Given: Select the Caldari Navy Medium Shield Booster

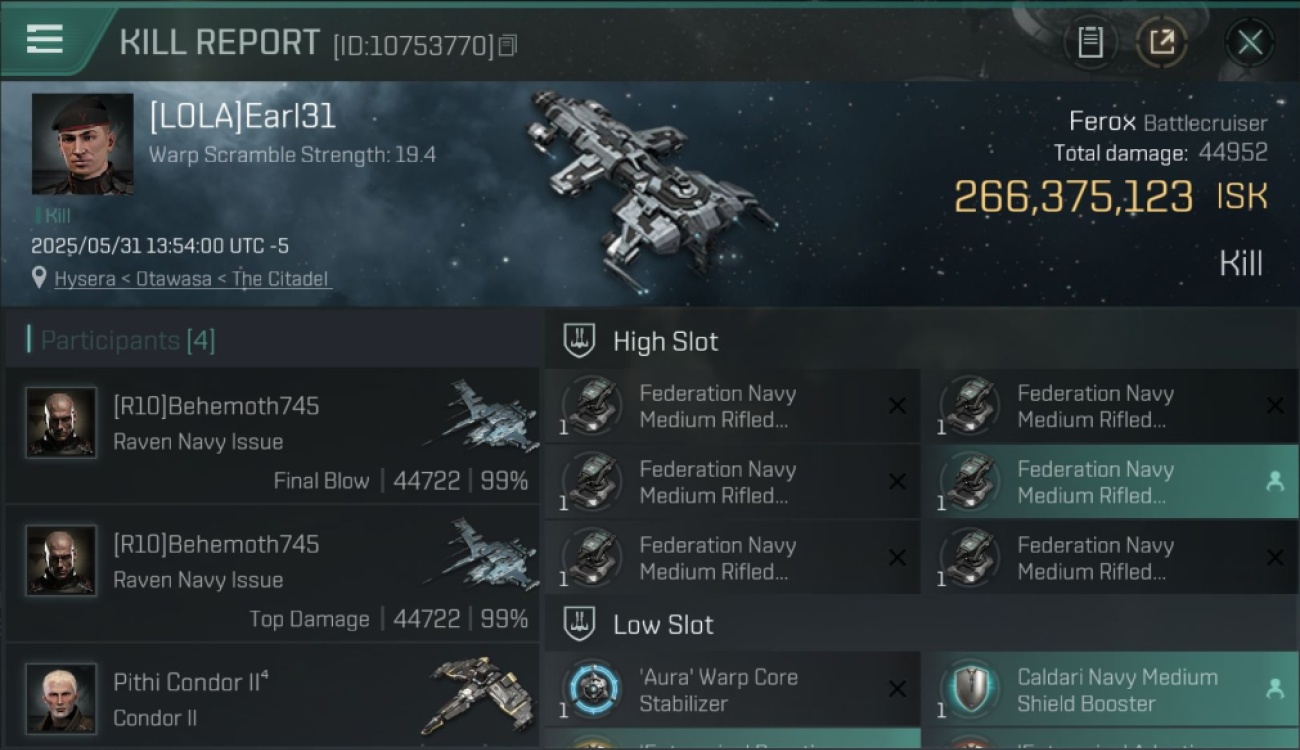Looking at the screenshot, I should [x=1109, y=690].
